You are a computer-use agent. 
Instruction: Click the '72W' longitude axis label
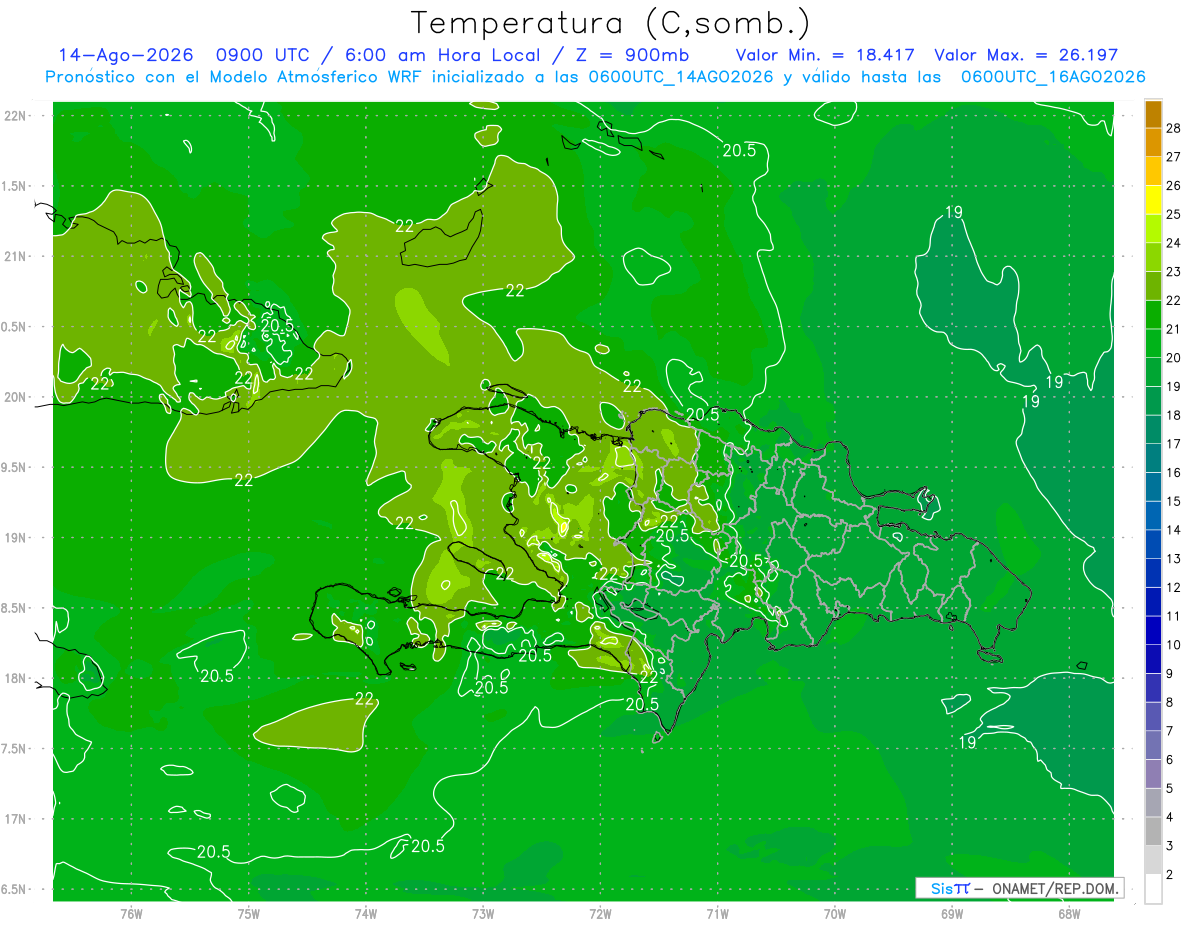point(600,914)
